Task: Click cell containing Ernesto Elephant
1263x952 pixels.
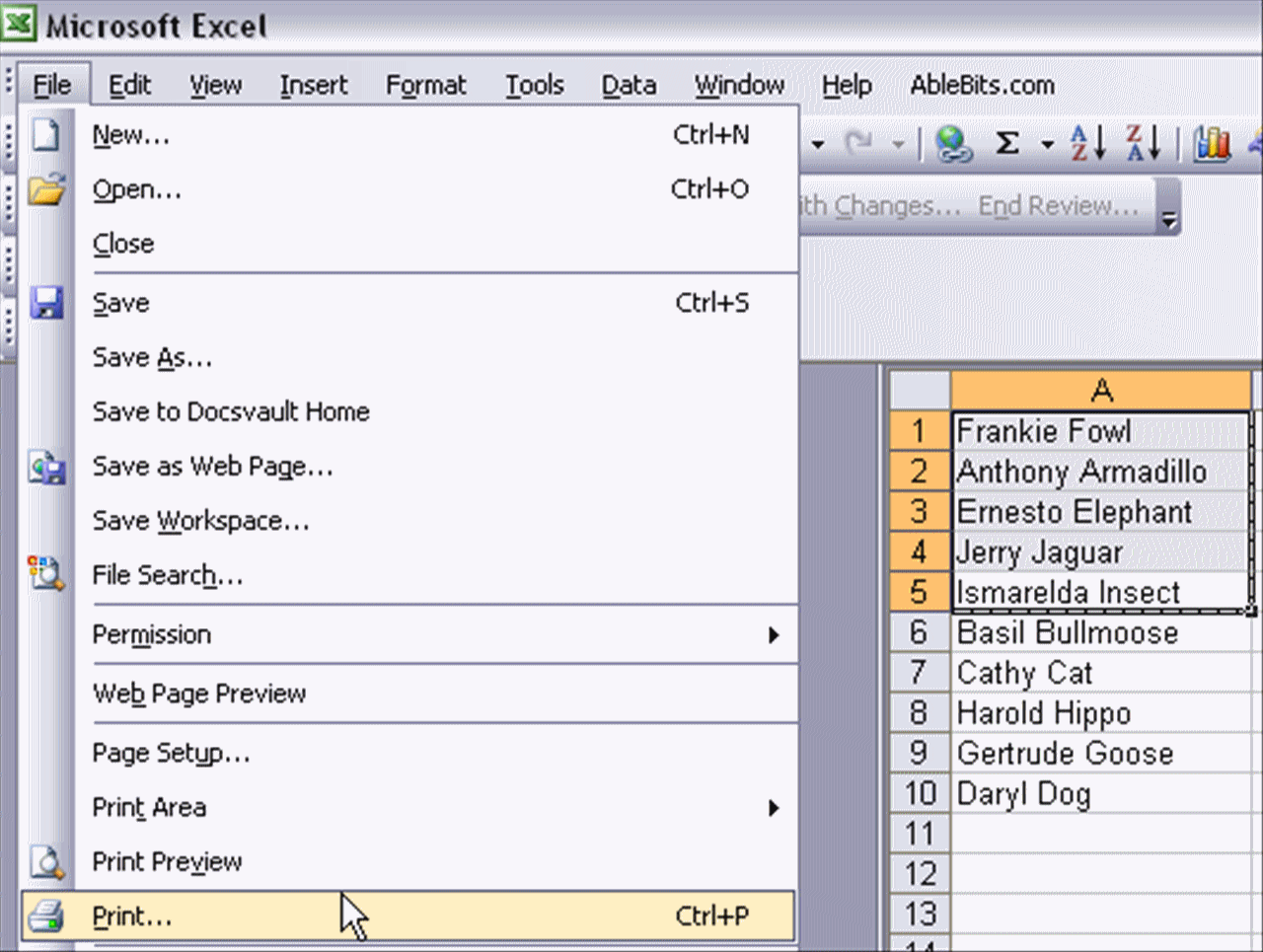Action: 1101,512
